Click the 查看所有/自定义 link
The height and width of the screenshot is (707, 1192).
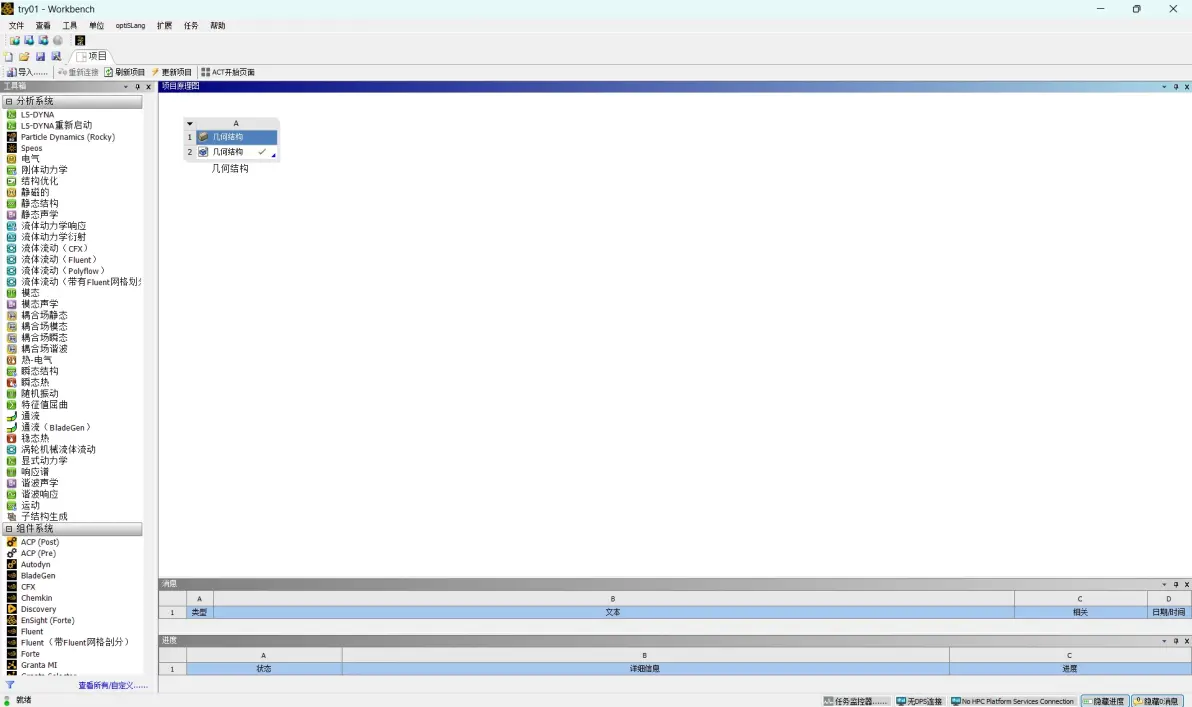113,686
